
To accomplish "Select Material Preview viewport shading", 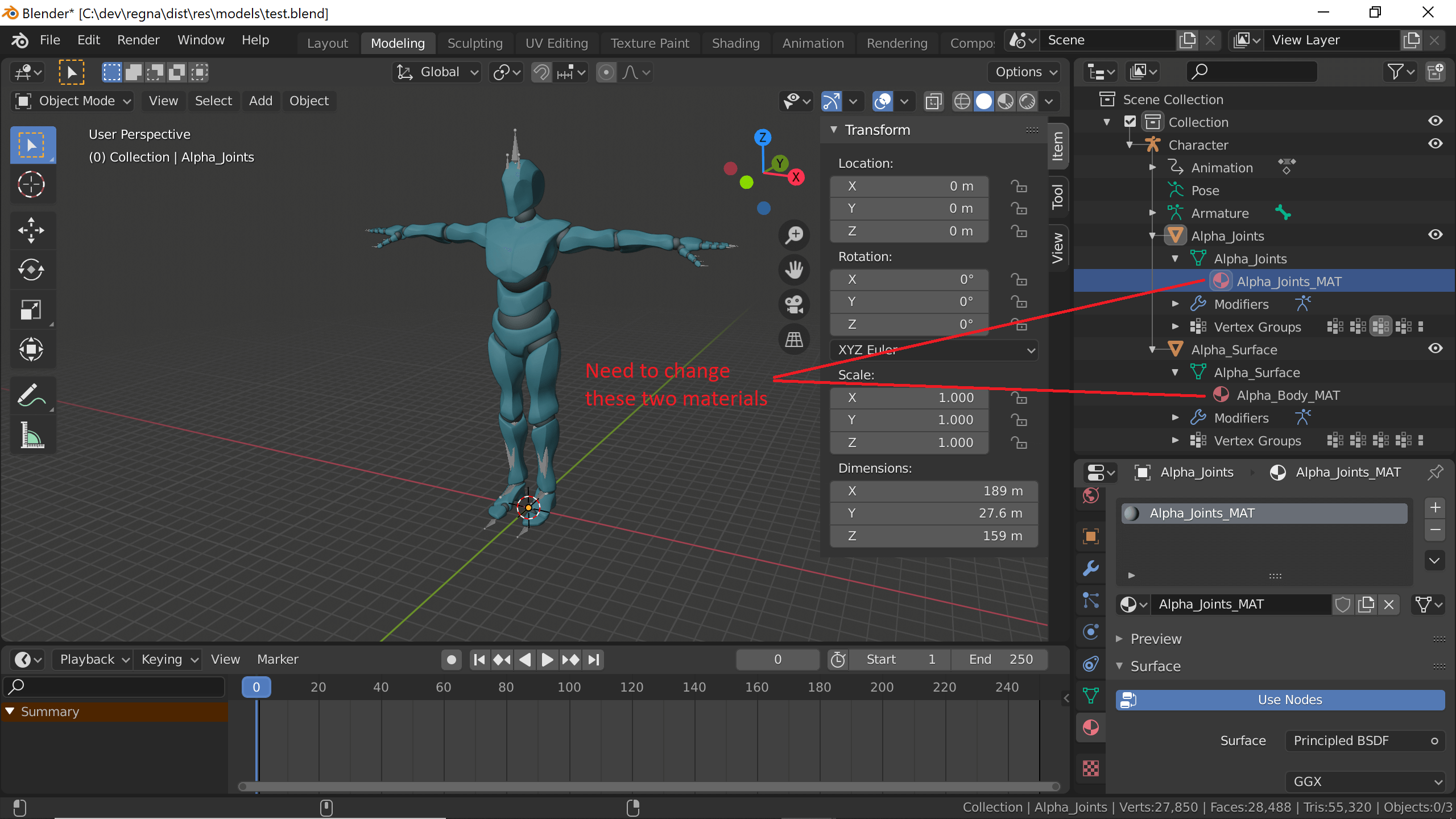I will [1005, 101].
